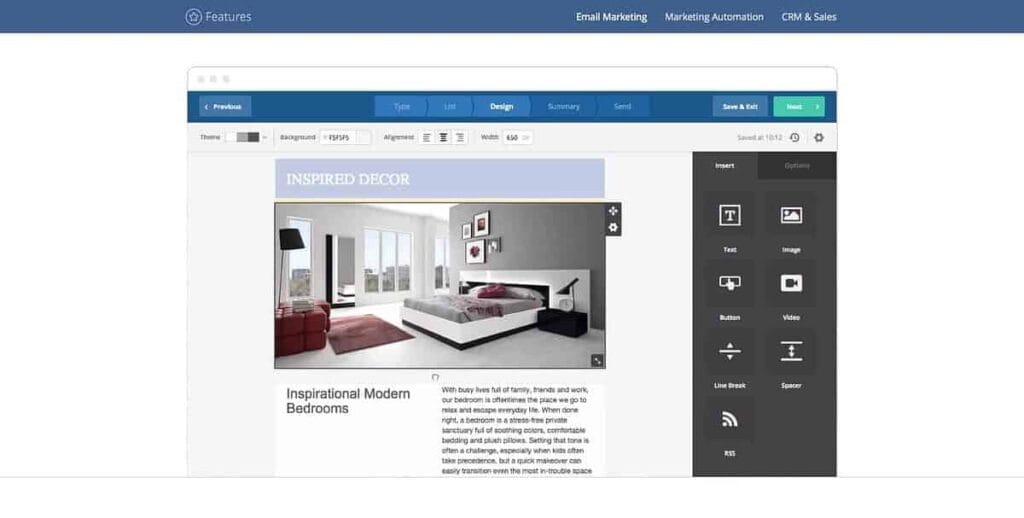Choose the Video insert block icon

(791, 283)
